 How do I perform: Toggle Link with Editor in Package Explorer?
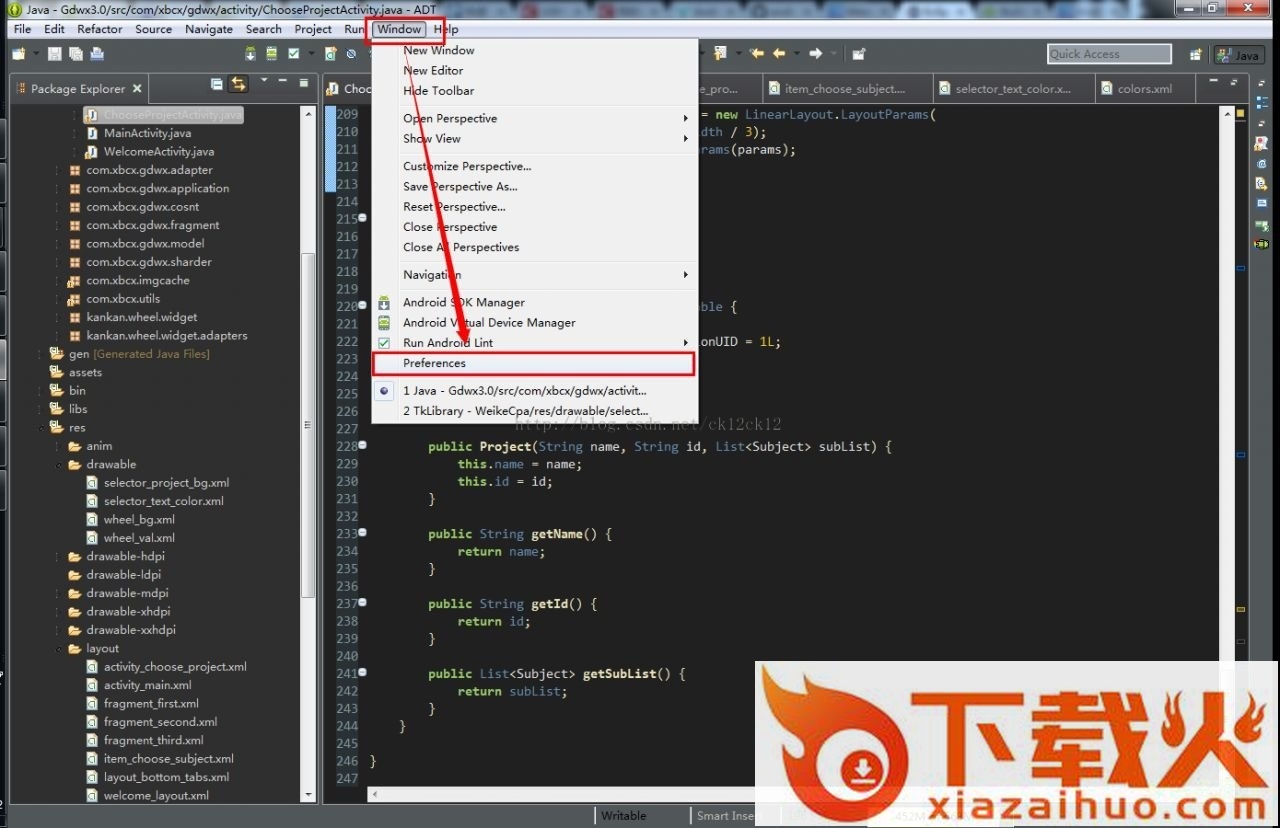tap(238, 84)
